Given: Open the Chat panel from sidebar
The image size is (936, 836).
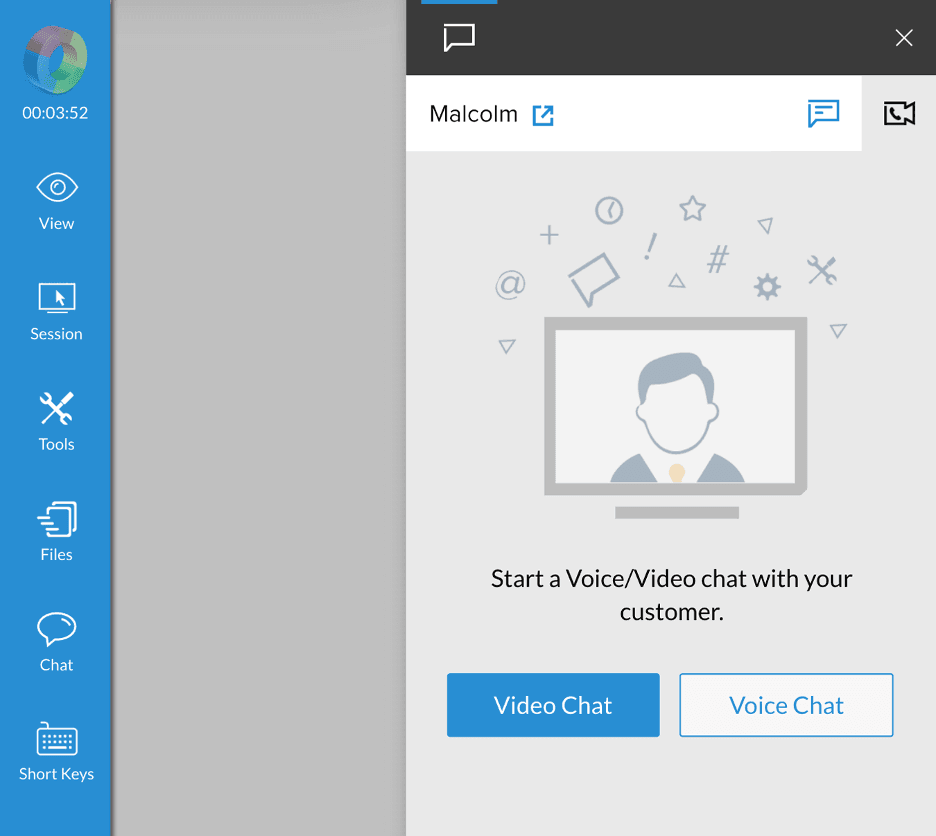Looking at the screenshot, I should (x=55, y=638).
